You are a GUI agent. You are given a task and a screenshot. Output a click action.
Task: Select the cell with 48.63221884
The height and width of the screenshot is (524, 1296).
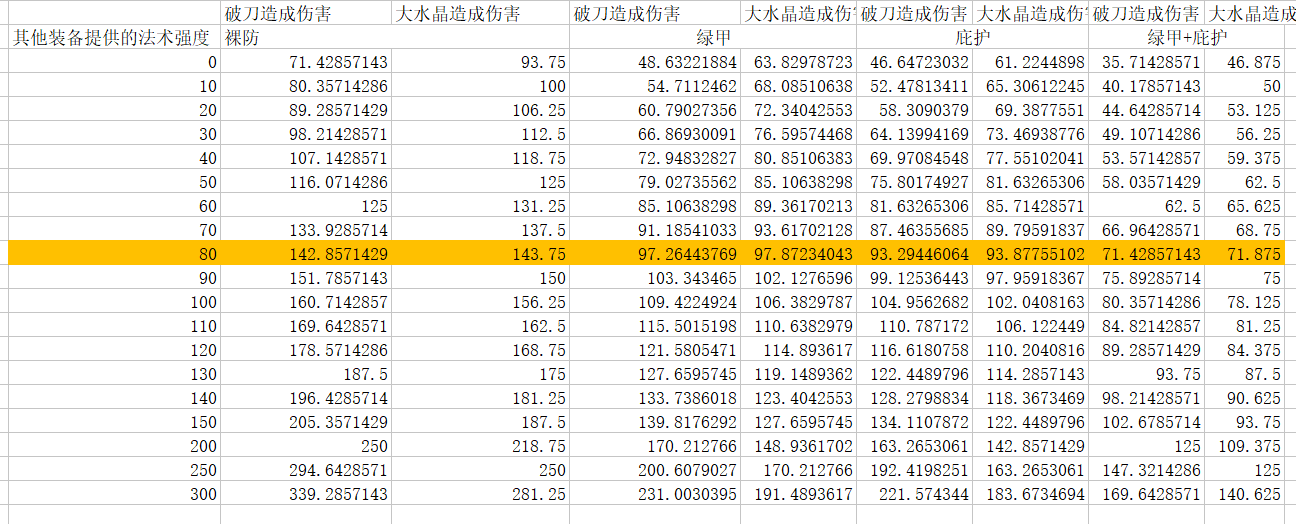click(x=655, y=62)
